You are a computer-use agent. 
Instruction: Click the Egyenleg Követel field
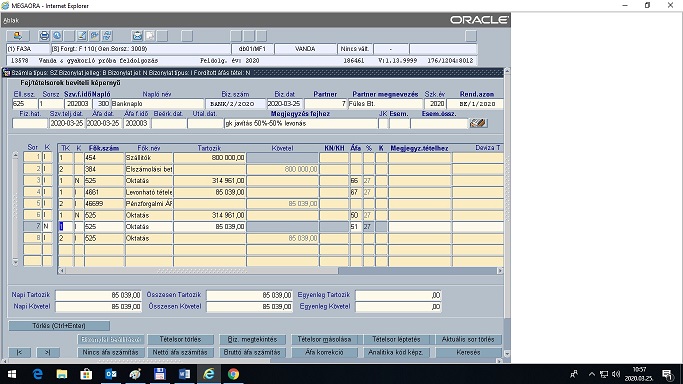click(x=399, y=307)
